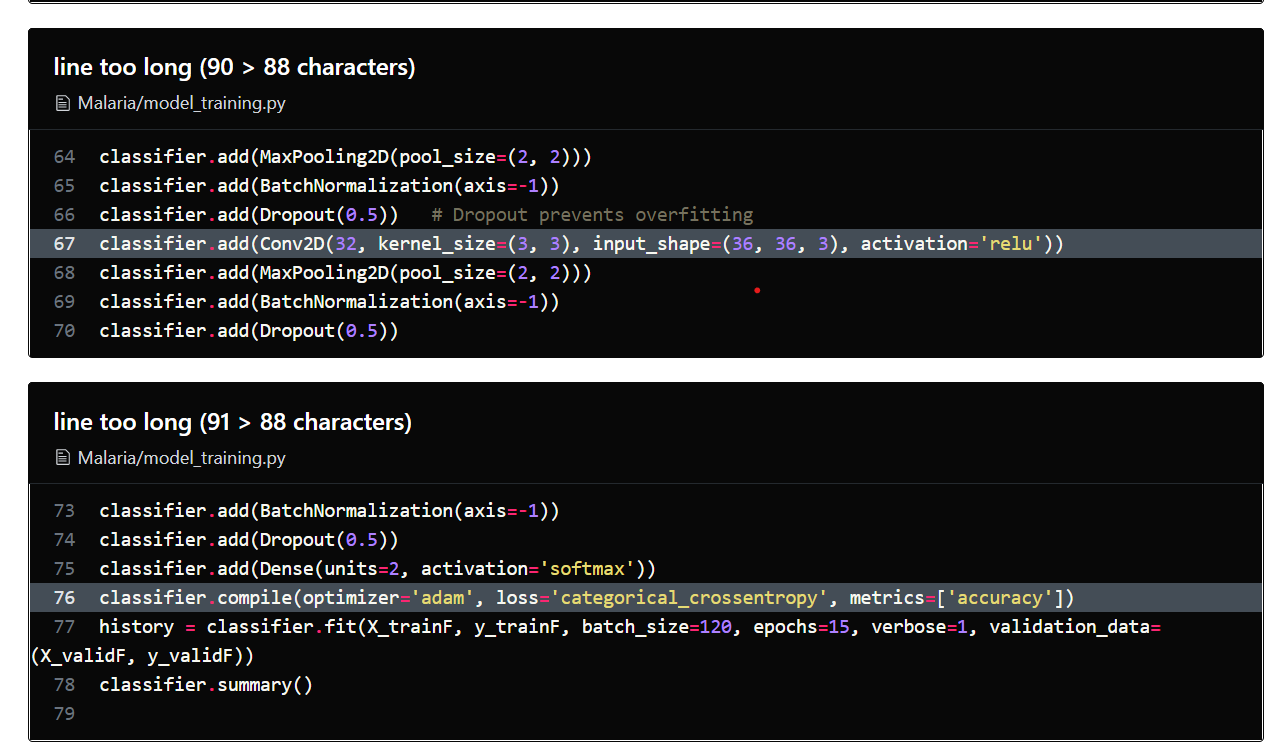
Task: Select heading 'line too long (90 > 88 characters)'
Action: pos(234,67)
